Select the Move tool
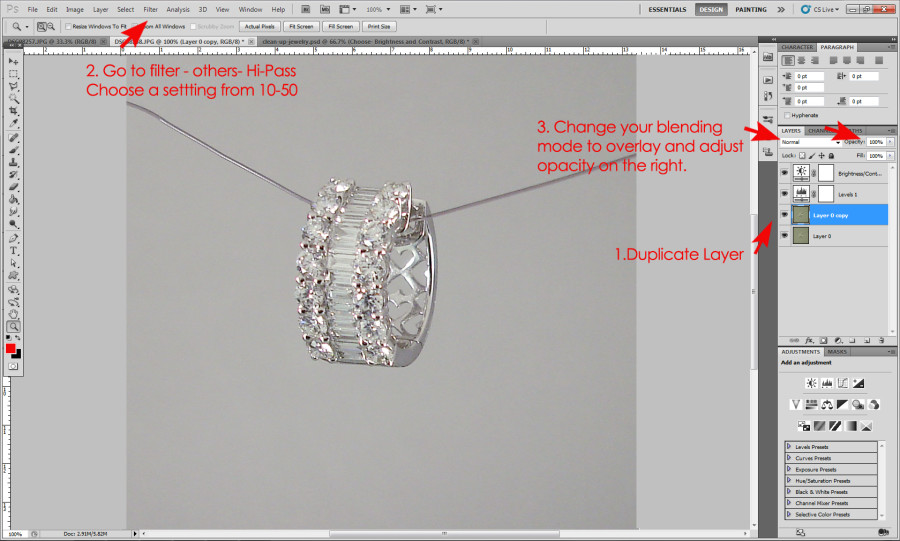The width and height of the screenshot is (900, 541). pos(13,61)
